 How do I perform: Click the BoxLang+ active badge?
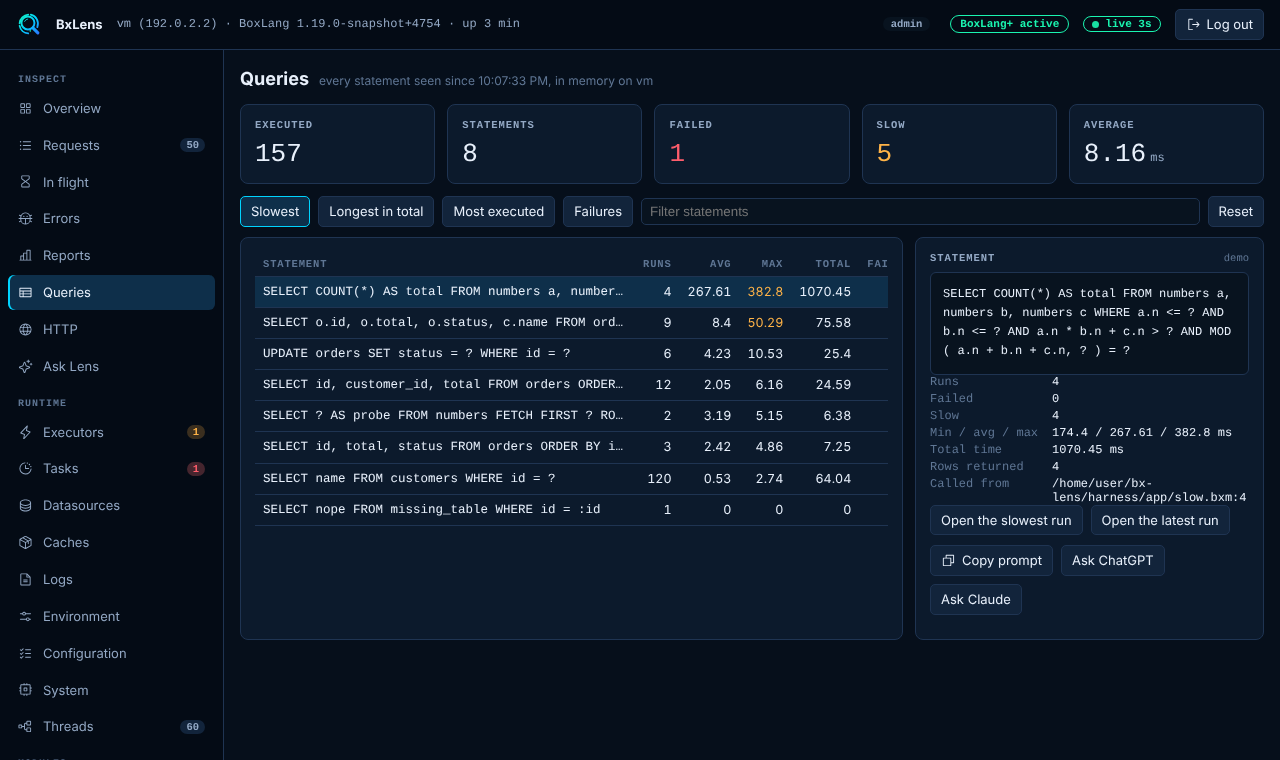coord(1009,24)
